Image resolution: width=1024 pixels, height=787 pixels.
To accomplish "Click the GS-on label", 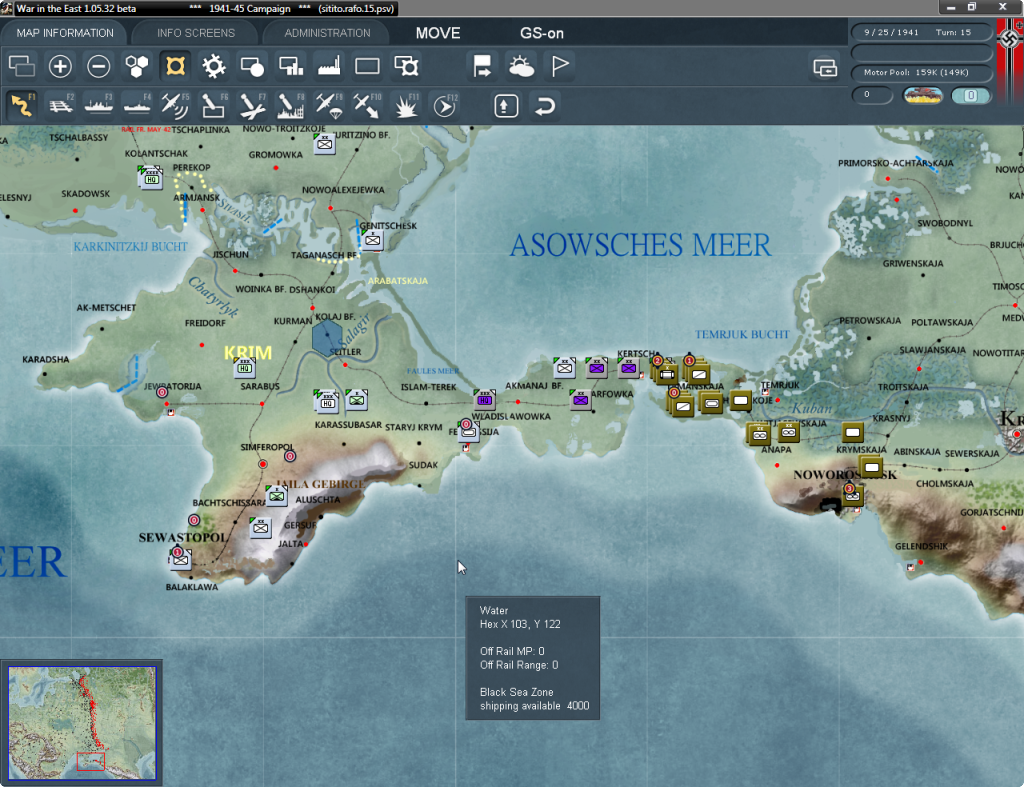I will click(541, 33).
